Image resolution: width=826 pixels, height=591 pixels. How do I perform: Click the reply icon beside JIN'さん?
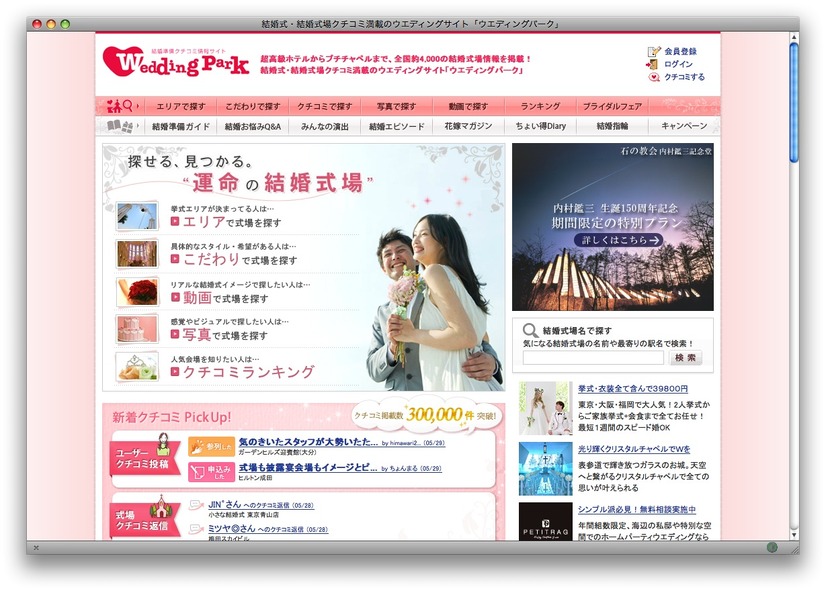(x=196, y=505)
